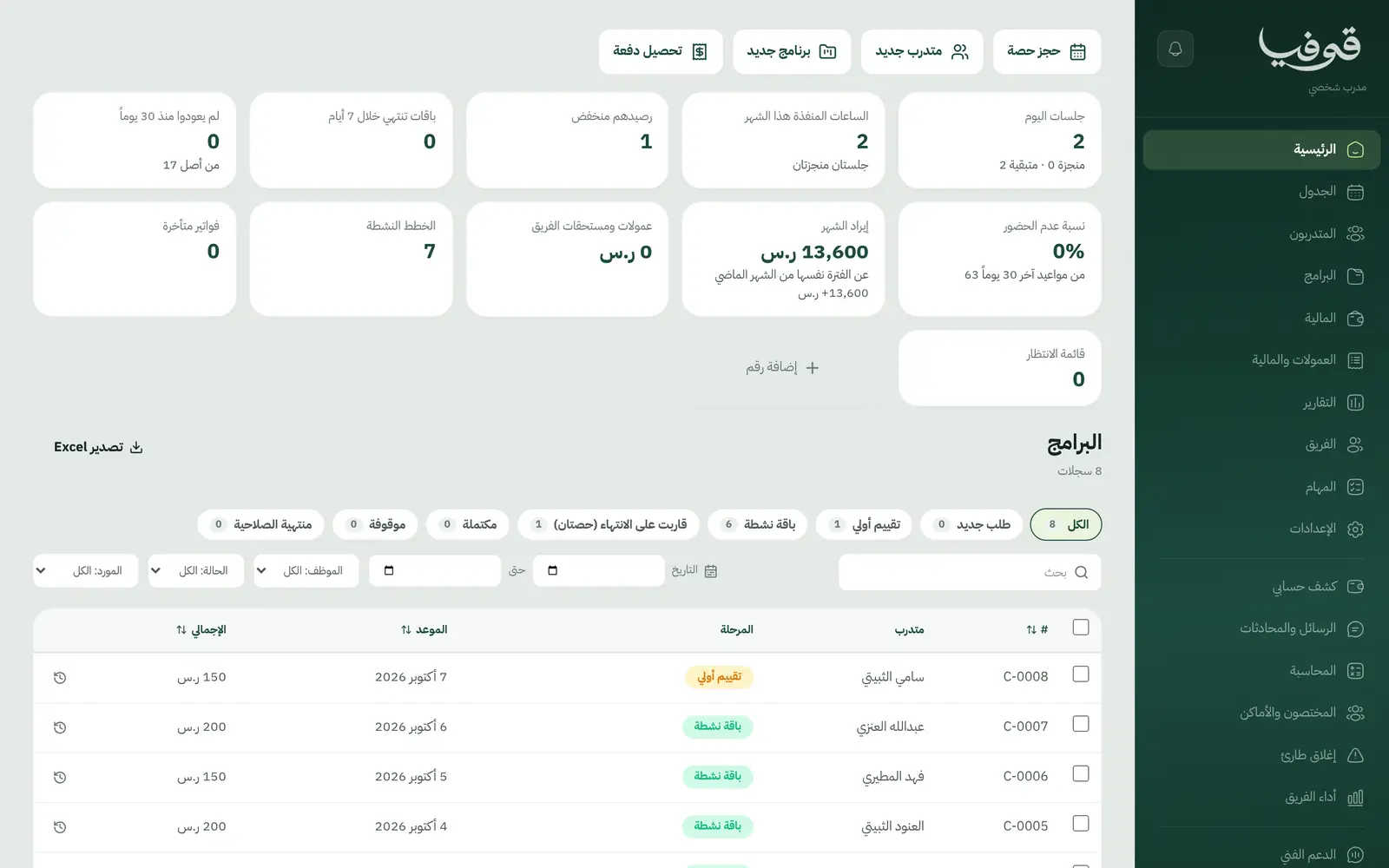Click into the بحث search field
Viewport: 1389px width, 868px height.
pos(970,572)
